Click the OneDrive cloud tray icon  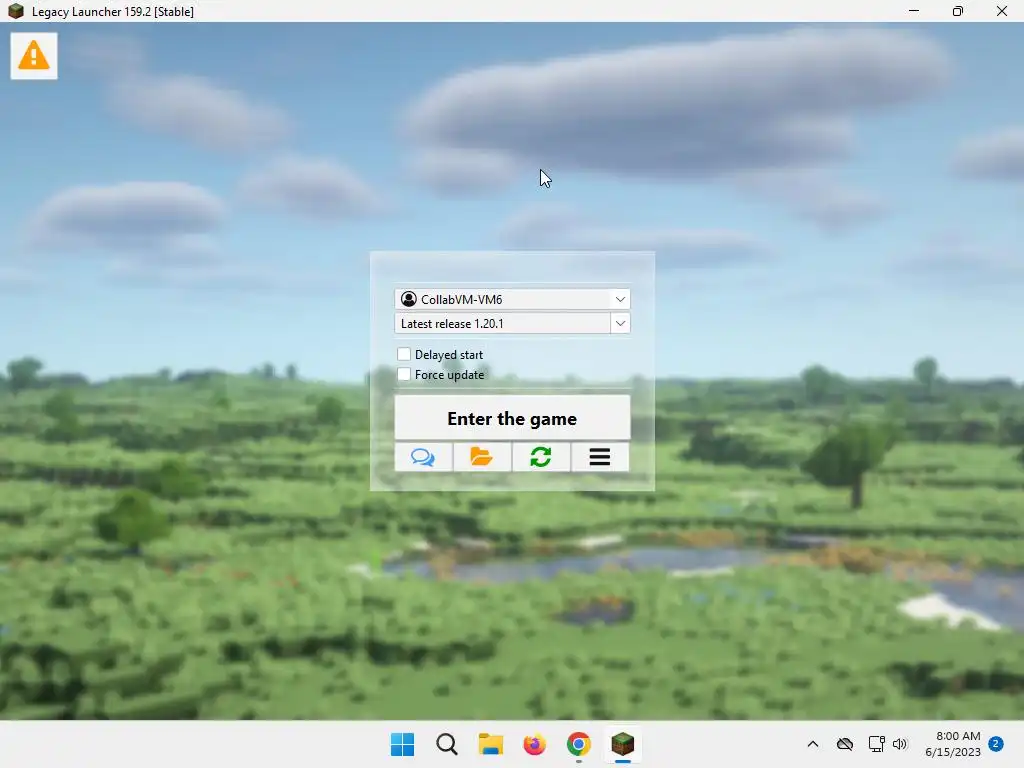845,744
